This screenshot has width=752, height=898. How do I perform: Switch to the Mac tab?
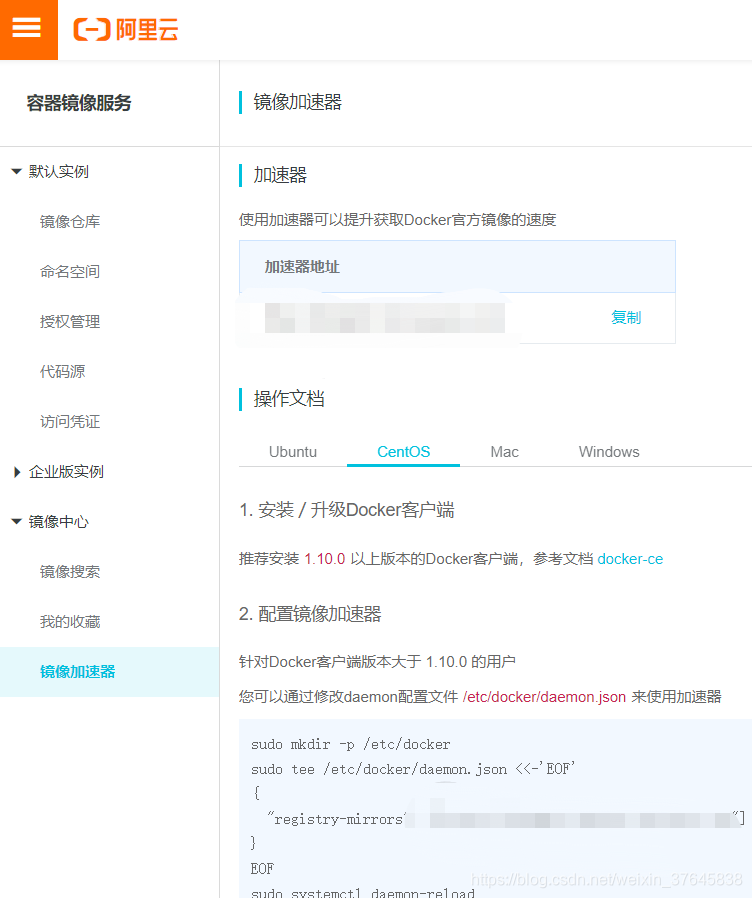point(504,452)
